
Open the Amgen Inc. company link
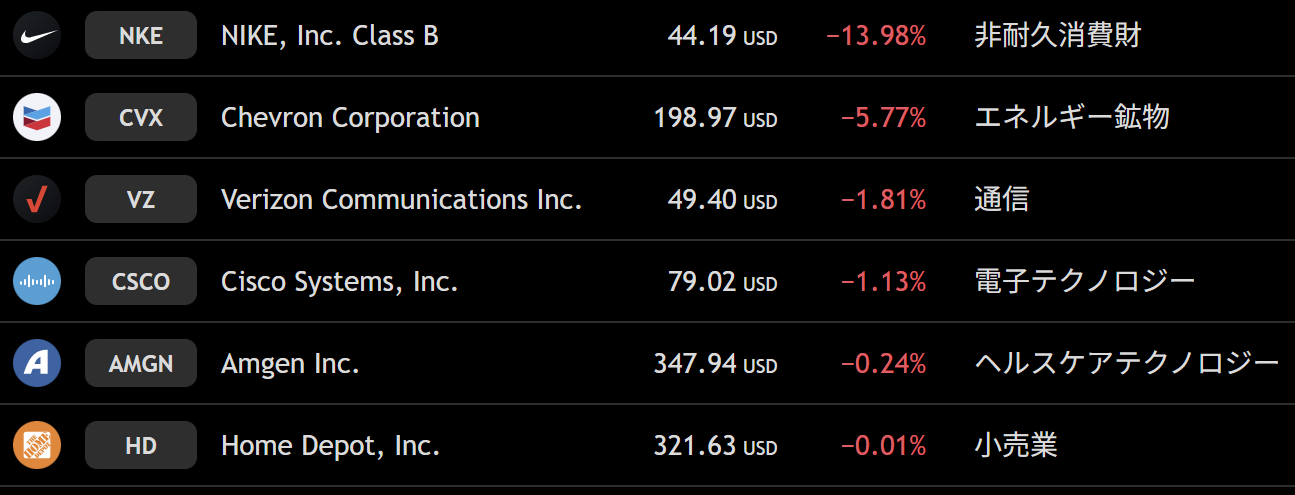(290, 364)
